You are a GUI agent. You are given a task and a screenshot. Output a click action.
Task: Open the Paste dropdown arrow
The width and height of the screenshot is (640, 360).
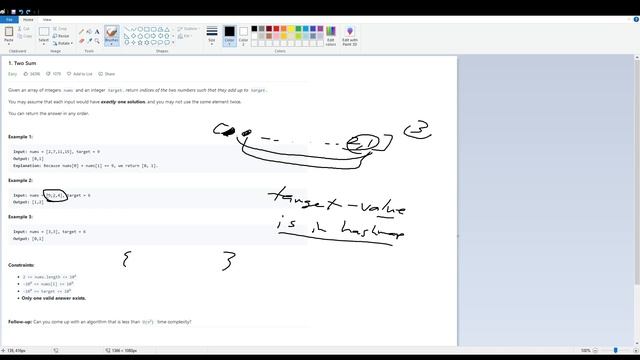(x=9, y=44)
